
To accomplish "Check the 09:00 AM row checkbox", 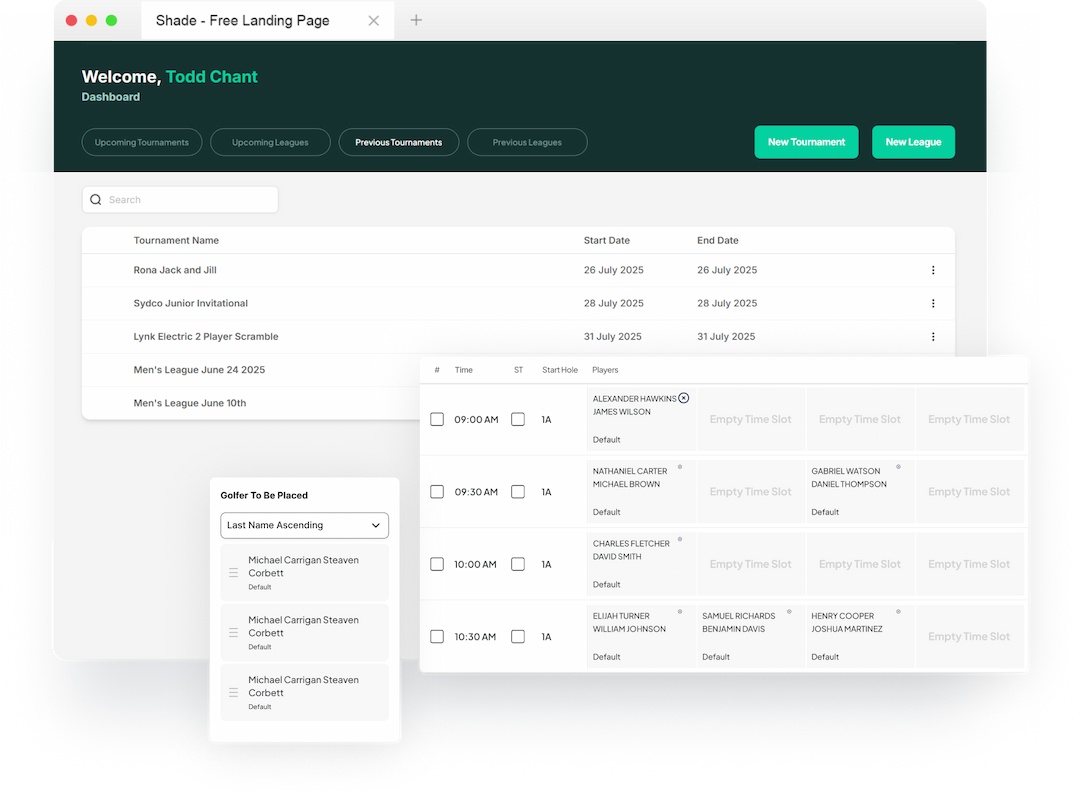I will pos(437,419).
